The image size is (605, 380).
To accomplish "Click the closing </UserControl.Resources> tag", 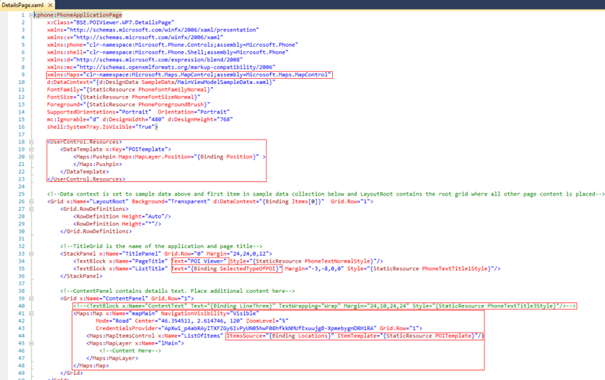I will (x=86, y=179).
